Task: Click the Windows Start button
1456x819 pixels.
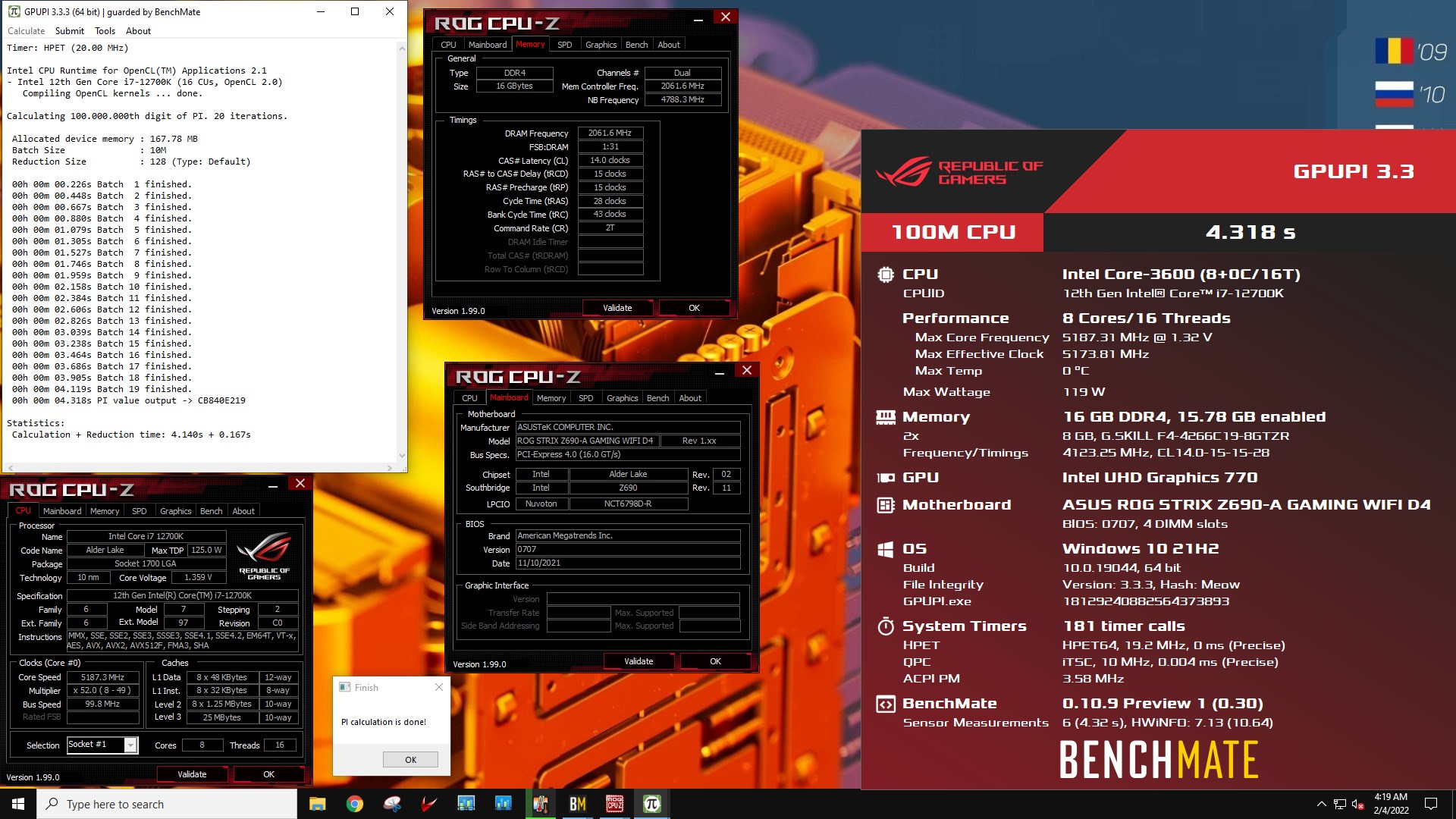Action: (18, 804)
